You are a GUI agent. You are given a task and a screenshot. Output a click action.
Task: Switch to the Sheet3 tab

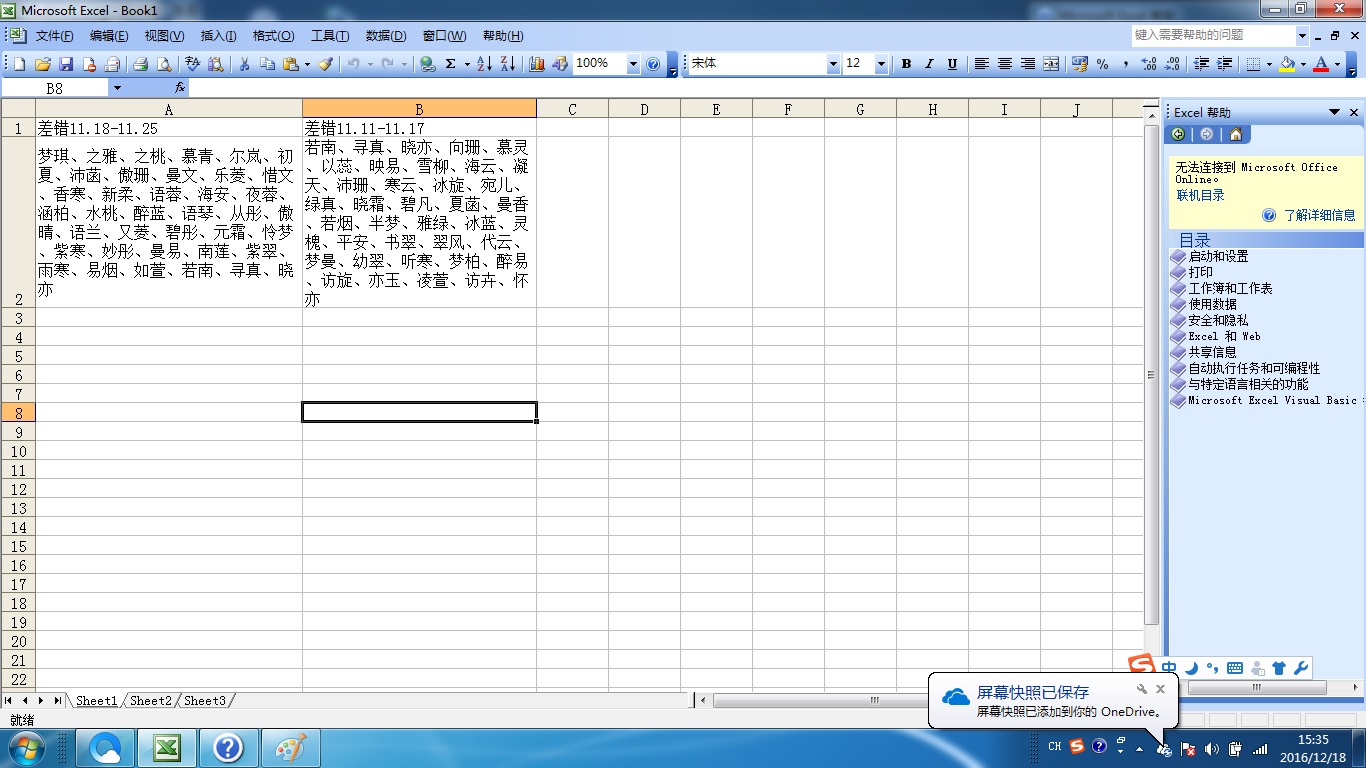pyautogui.click(x=205, y=701)
